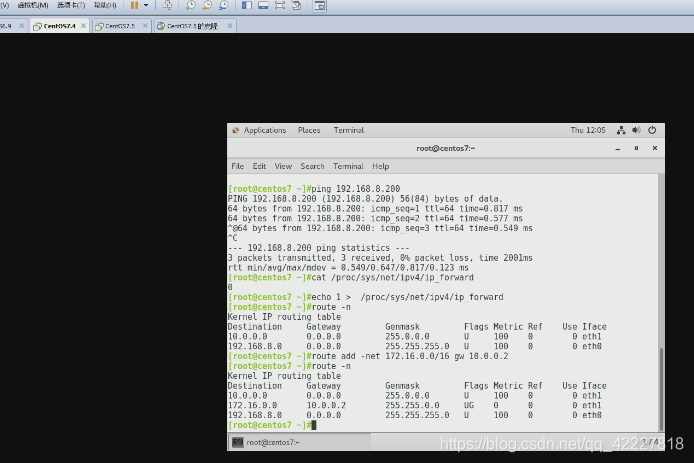
Task: Close the CentOS7.4 tab
Action: pos(83,26)
